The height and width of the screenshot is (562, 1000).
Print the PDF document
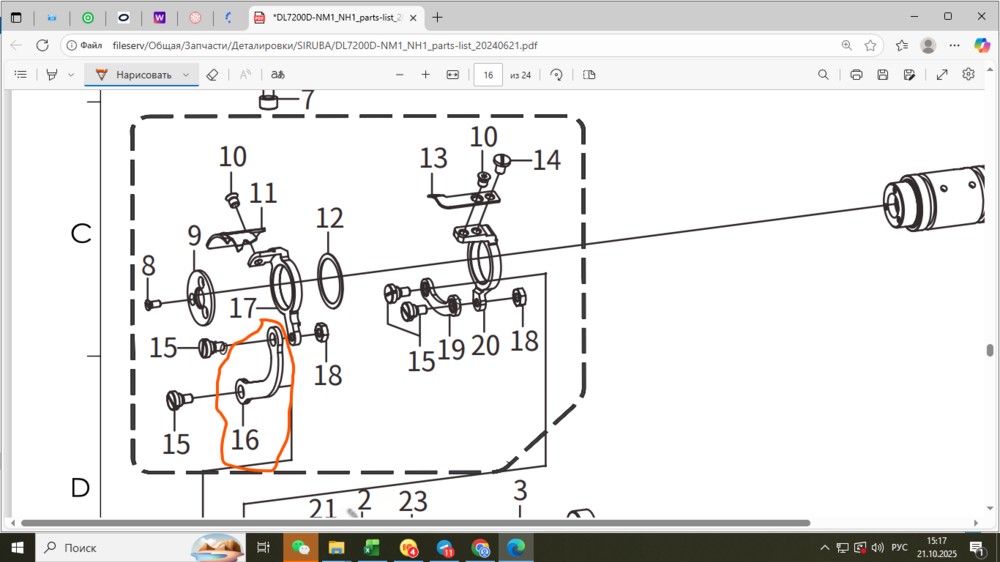point(856,75)
